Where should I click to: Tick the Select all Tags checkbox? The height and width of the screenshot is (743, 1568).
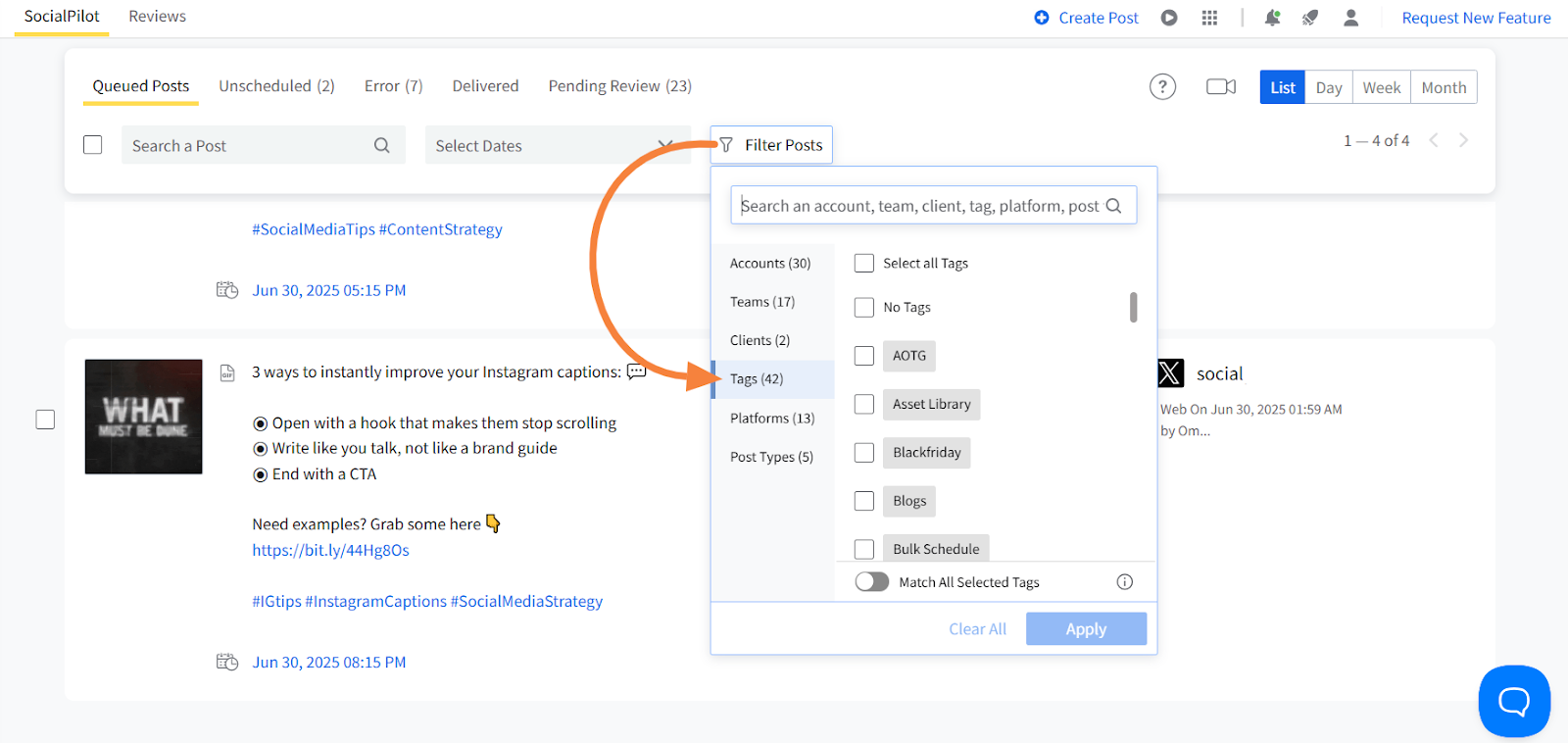point(864,264)
